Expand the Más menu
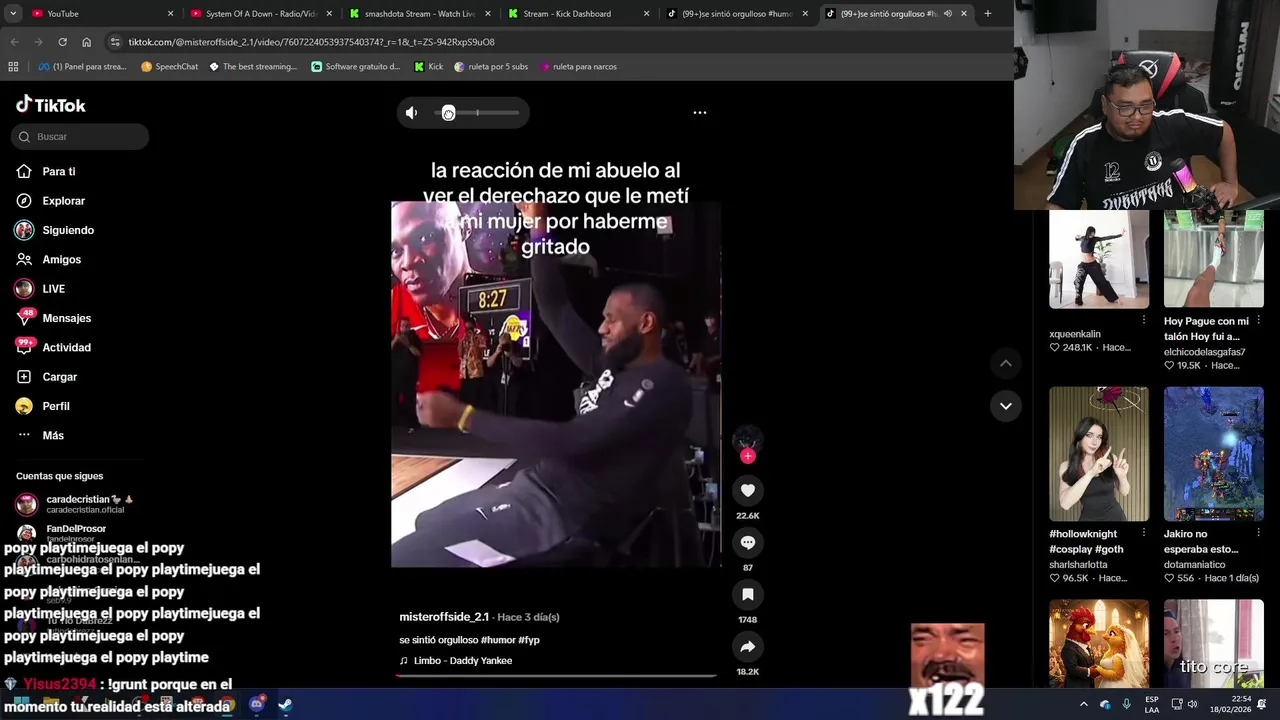Image resolution: width=1280 pixels, height=720 pixels. (x=41, y=436)
